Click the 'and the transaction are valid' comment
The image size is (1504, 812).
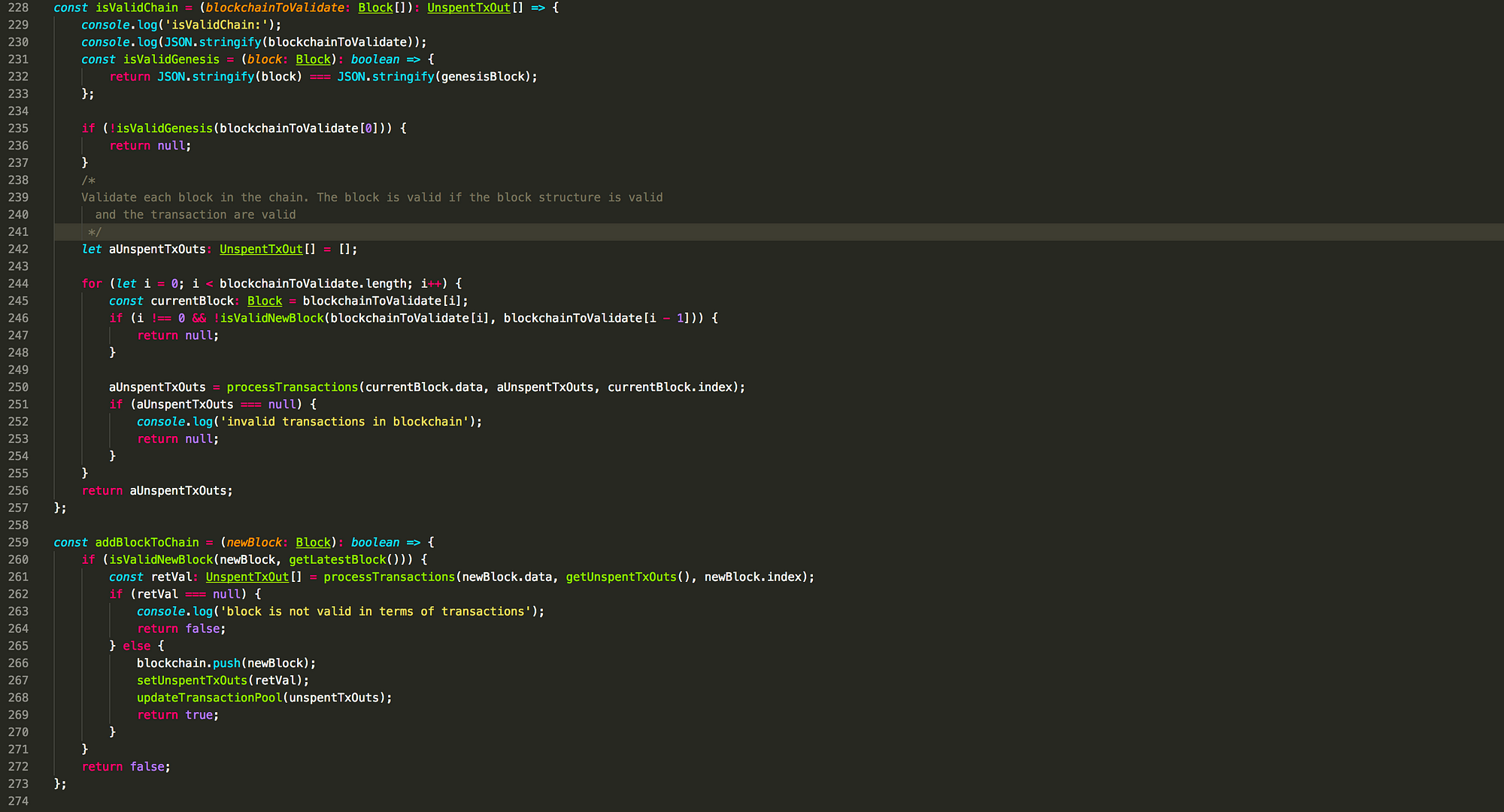click(196, 215)
